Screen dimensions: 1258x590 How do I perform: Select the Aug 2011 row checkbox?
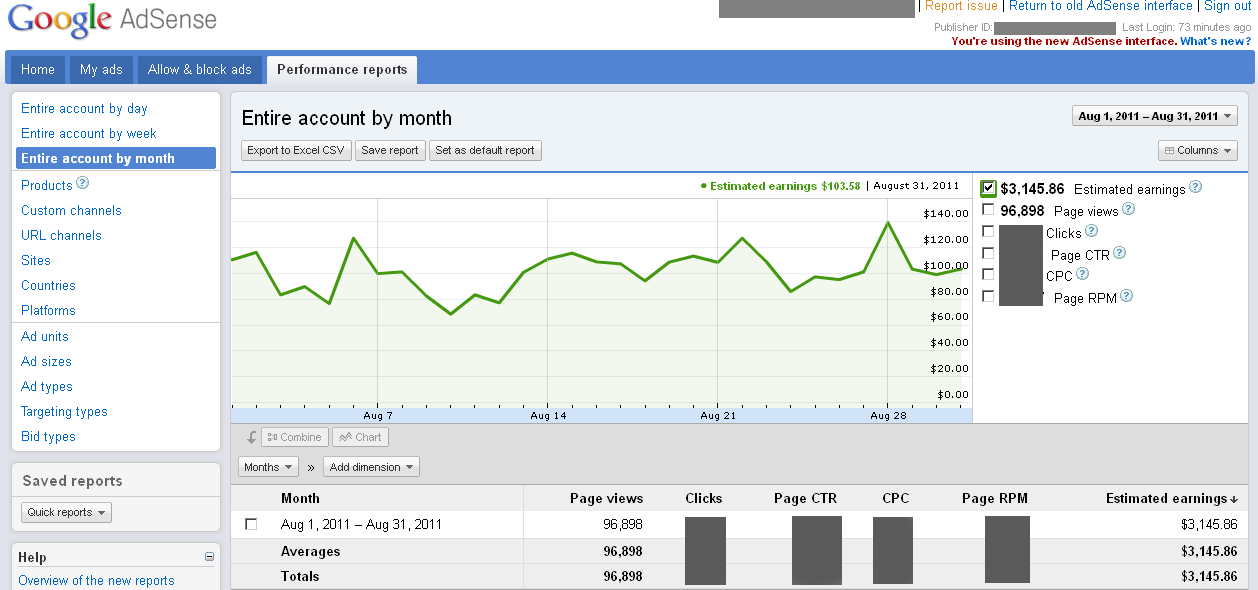251,524
